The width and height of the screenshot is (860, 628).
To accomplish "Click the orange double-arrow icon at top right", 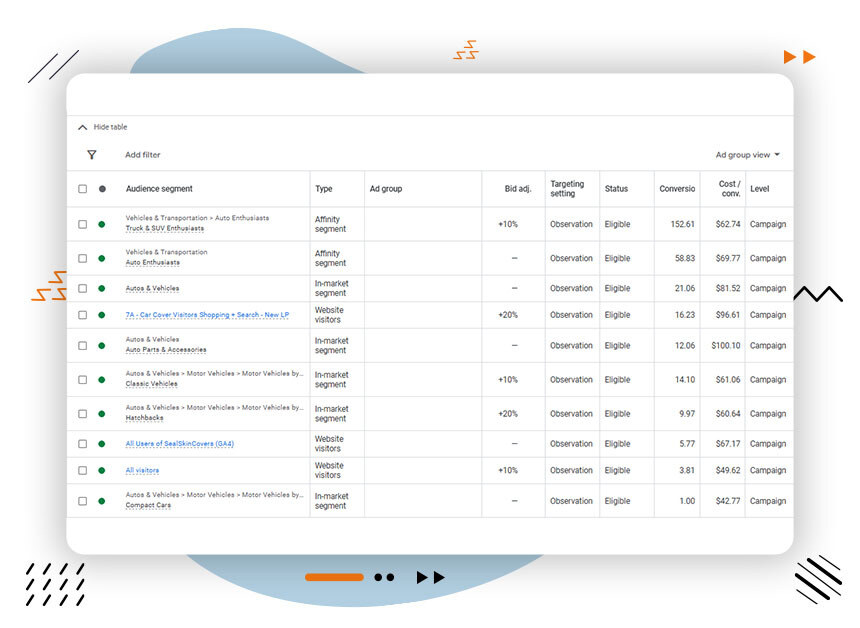I will (799, 57).
